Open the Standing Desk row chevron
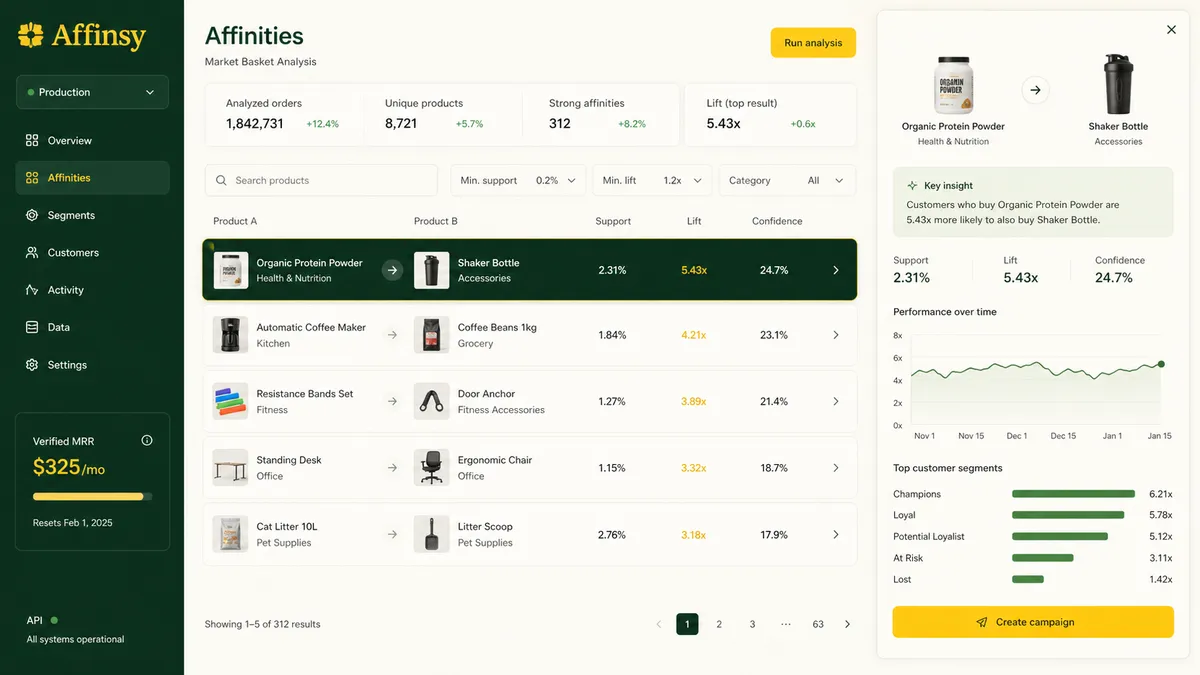 pos(836,468)
